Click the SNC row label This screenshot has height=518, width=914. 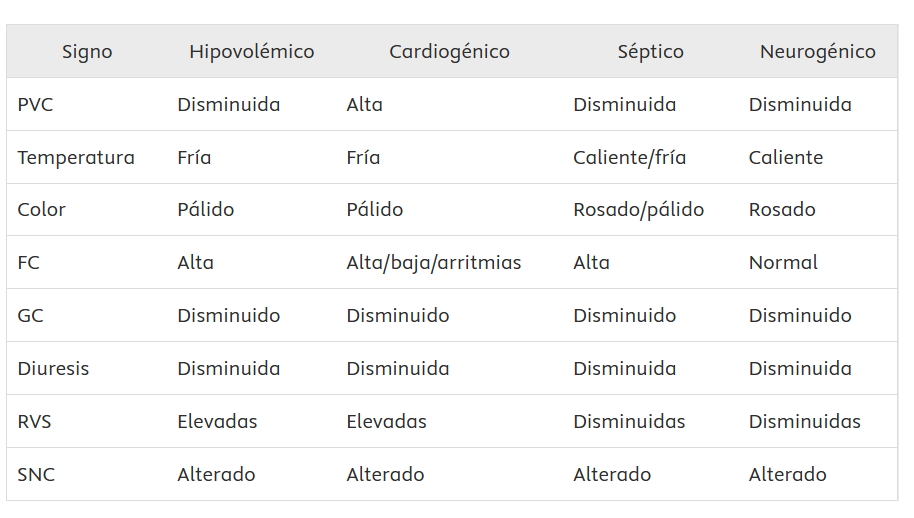point(36,475)
